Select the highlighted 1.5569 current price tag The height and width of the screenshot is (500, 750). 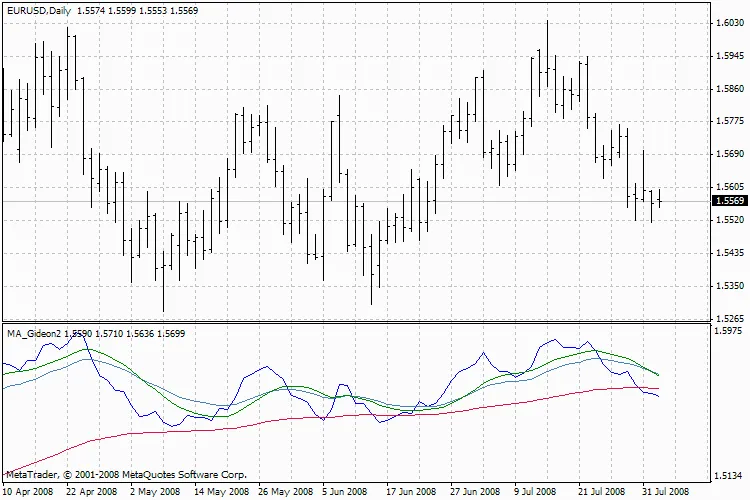[727, 201]
